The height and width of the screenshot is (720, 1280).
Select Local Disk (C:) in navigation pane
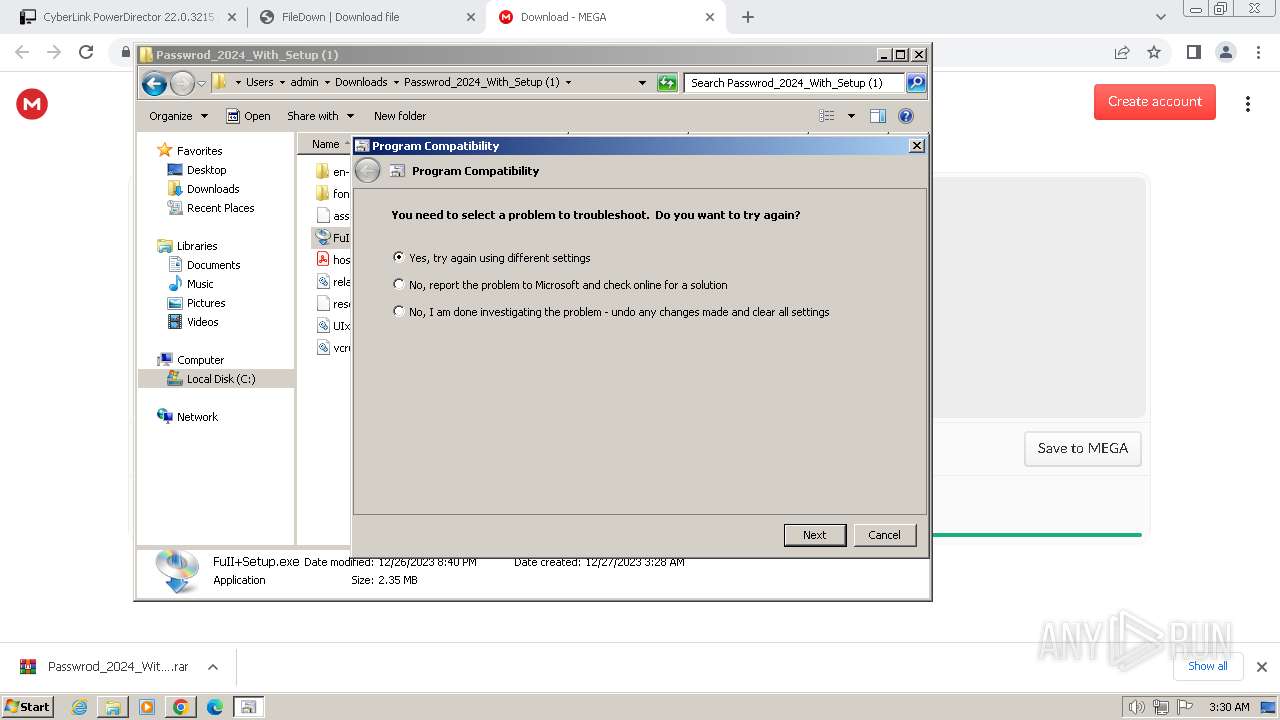[220, 379]
